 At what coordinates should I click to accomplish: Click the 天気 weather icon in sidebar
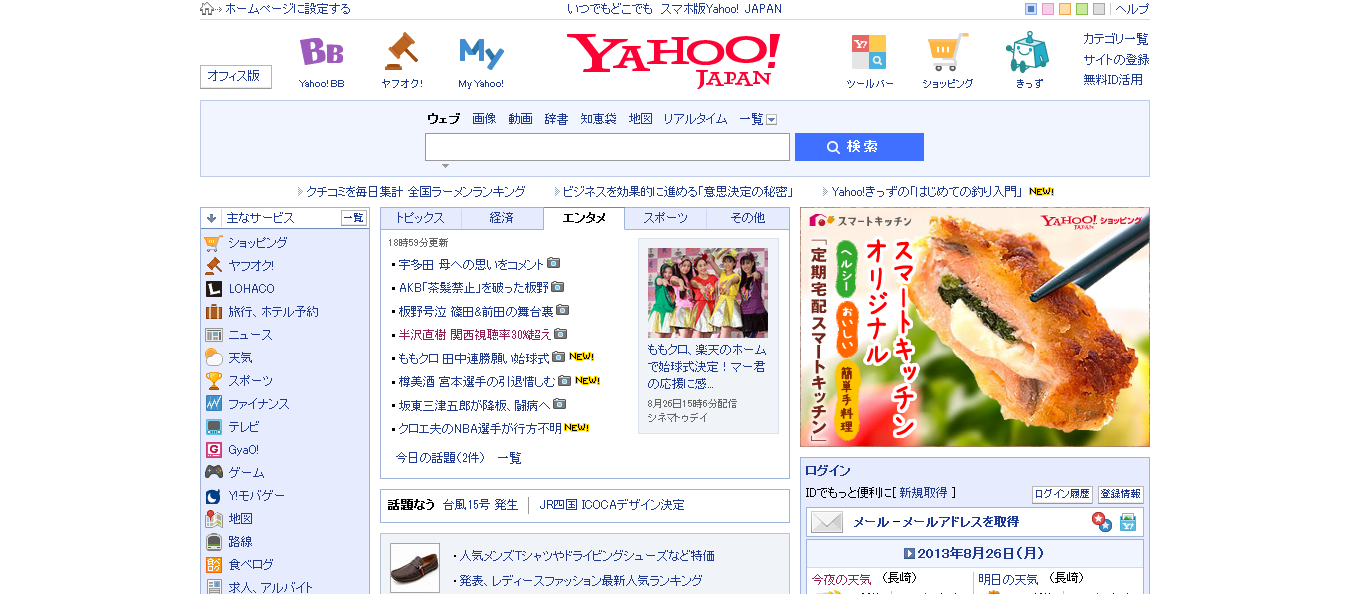[x=213, y=358]
